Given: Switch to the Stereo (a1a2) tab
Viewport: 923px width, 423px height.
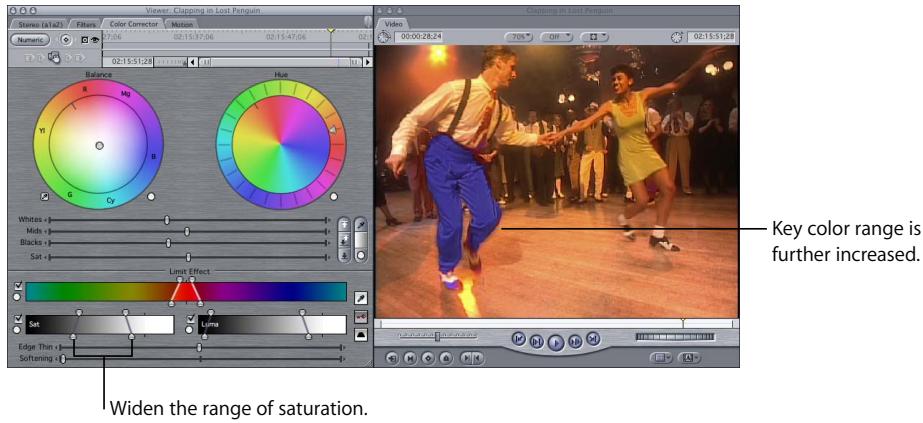Looking at the screenshot, I should 39,24.
